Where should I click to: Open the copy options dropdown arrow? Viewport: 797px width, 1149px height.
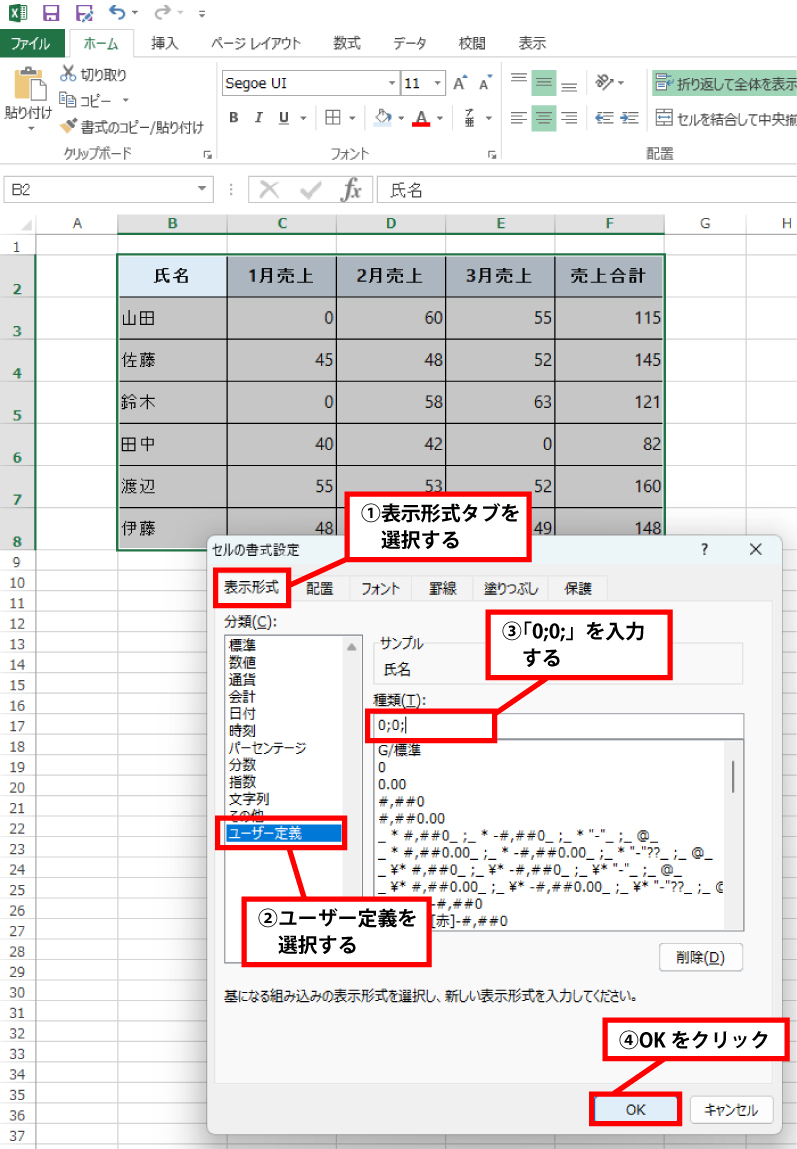coord(125,100)
